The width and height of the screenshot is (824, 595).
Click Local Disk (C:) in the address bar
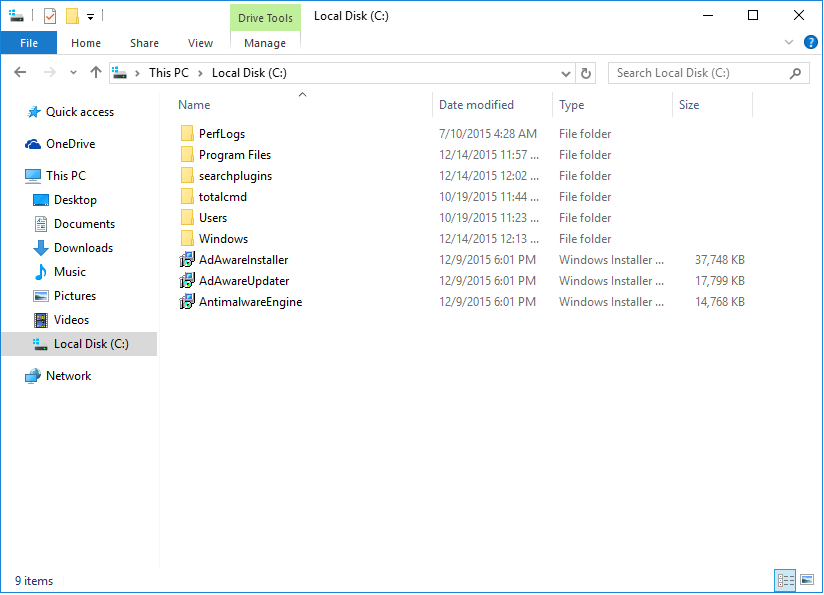(x=249, y=73)
